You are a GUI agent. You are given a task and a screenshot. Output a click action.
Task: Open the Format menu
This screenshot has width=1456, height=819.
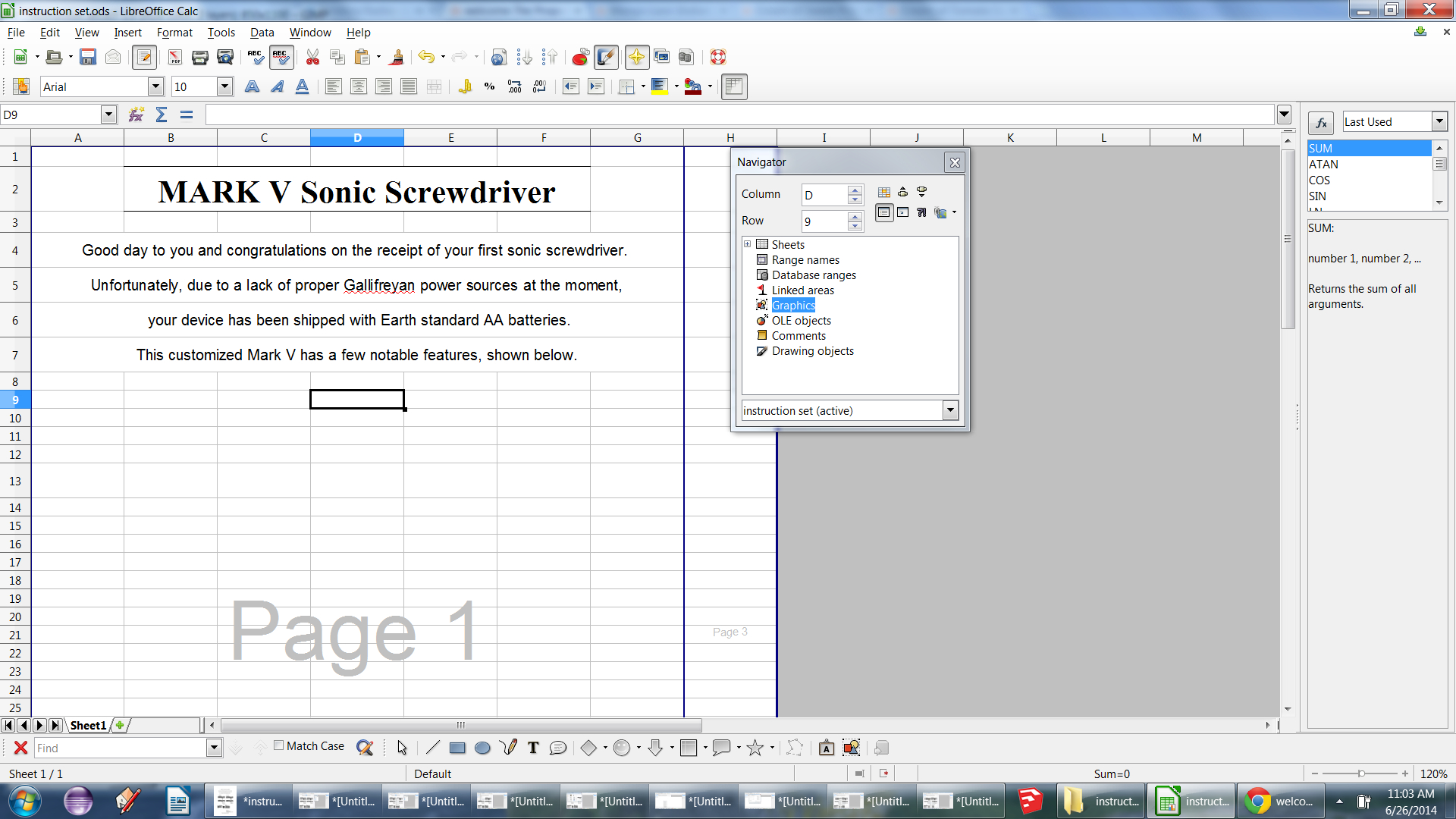coord(174,33)
